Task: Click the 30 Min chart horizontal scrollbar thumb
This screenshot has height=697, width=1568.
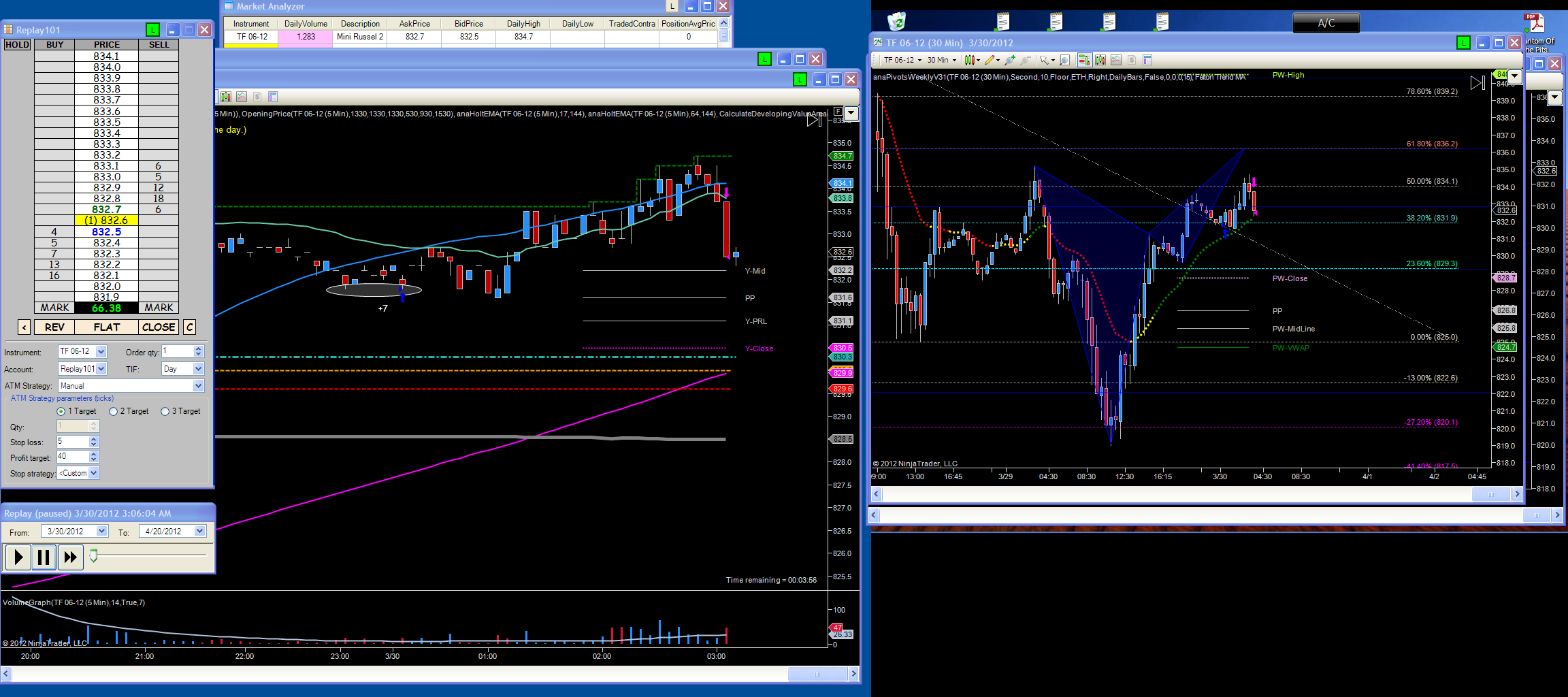Action: pos(1490,495)
